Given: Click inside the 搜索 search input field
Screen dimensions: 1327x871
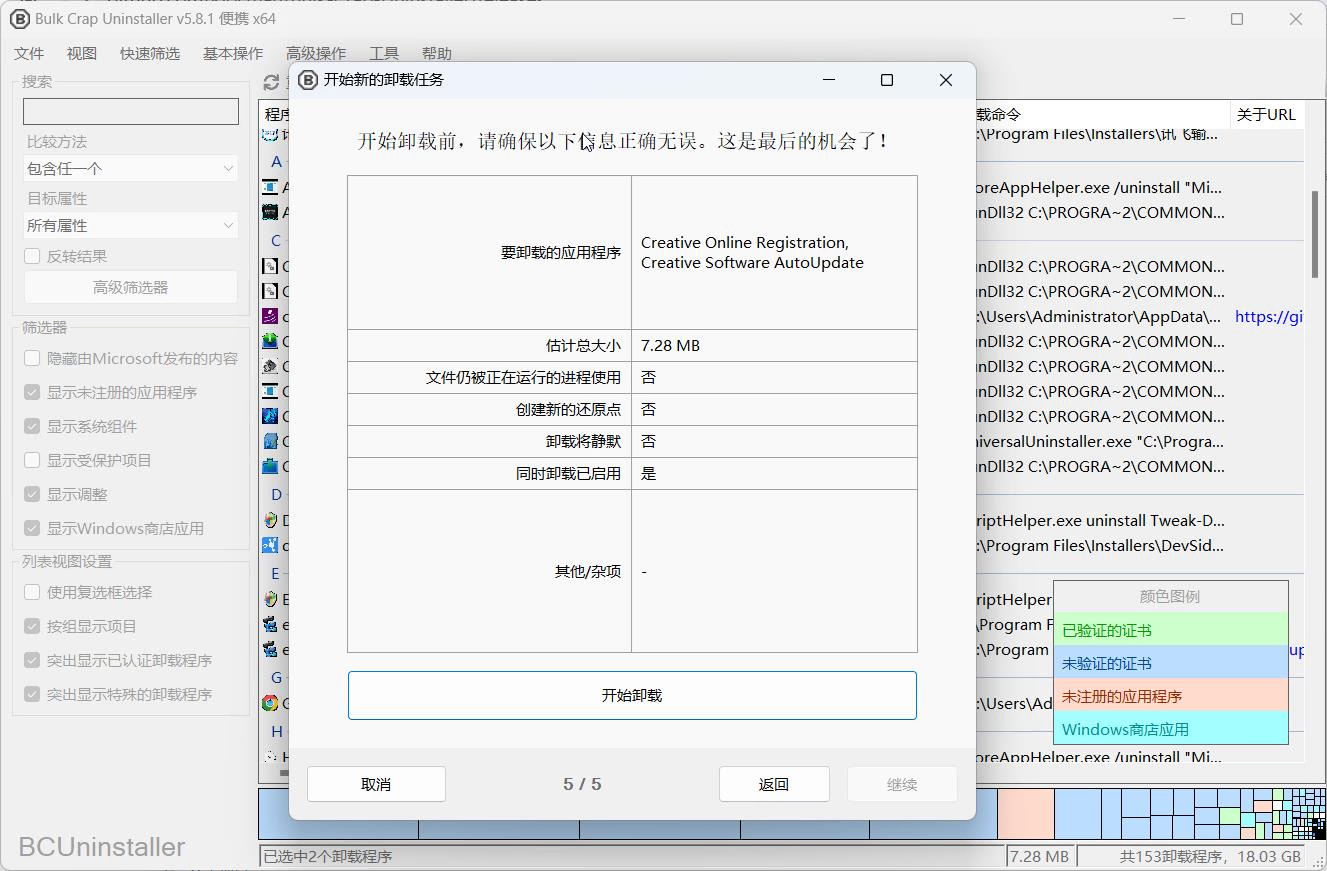Looking at the screenshot, I should pos(130,111).
